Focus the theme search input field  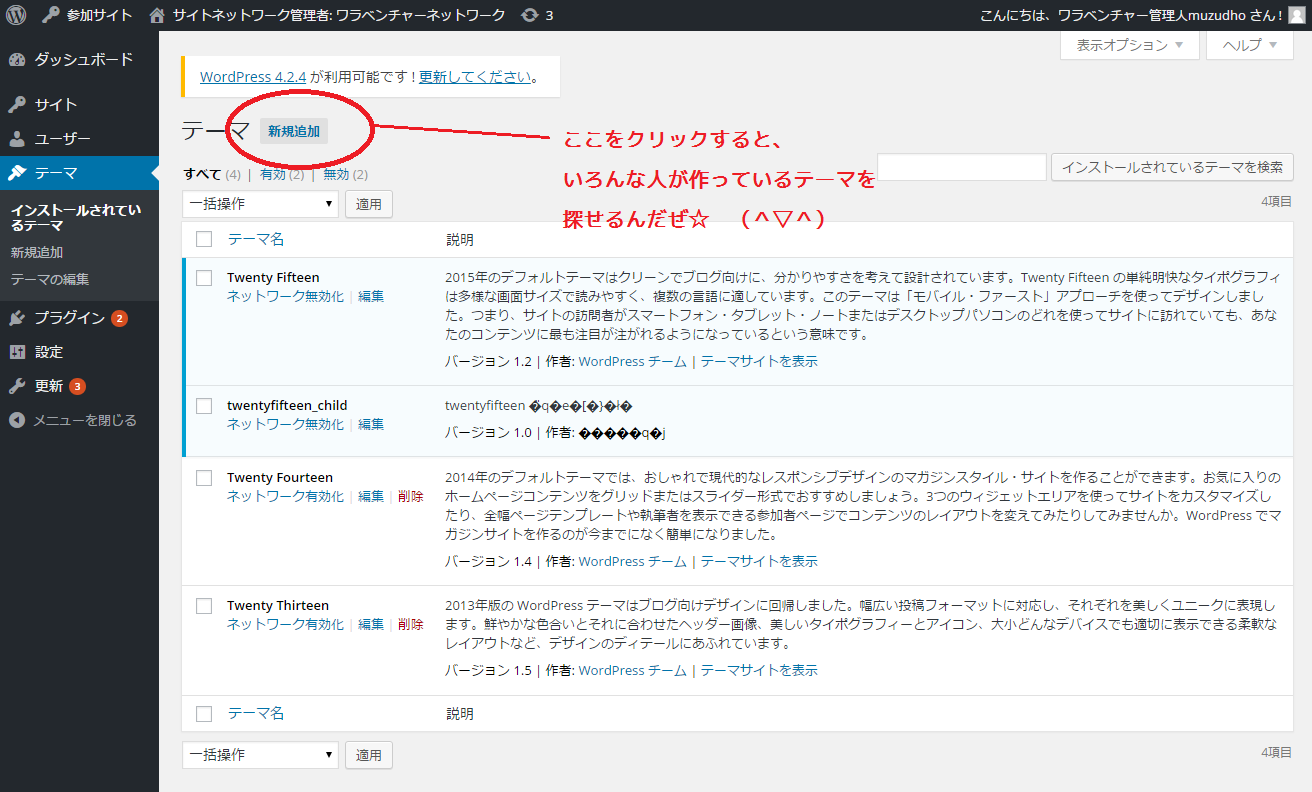coord(962,167)
